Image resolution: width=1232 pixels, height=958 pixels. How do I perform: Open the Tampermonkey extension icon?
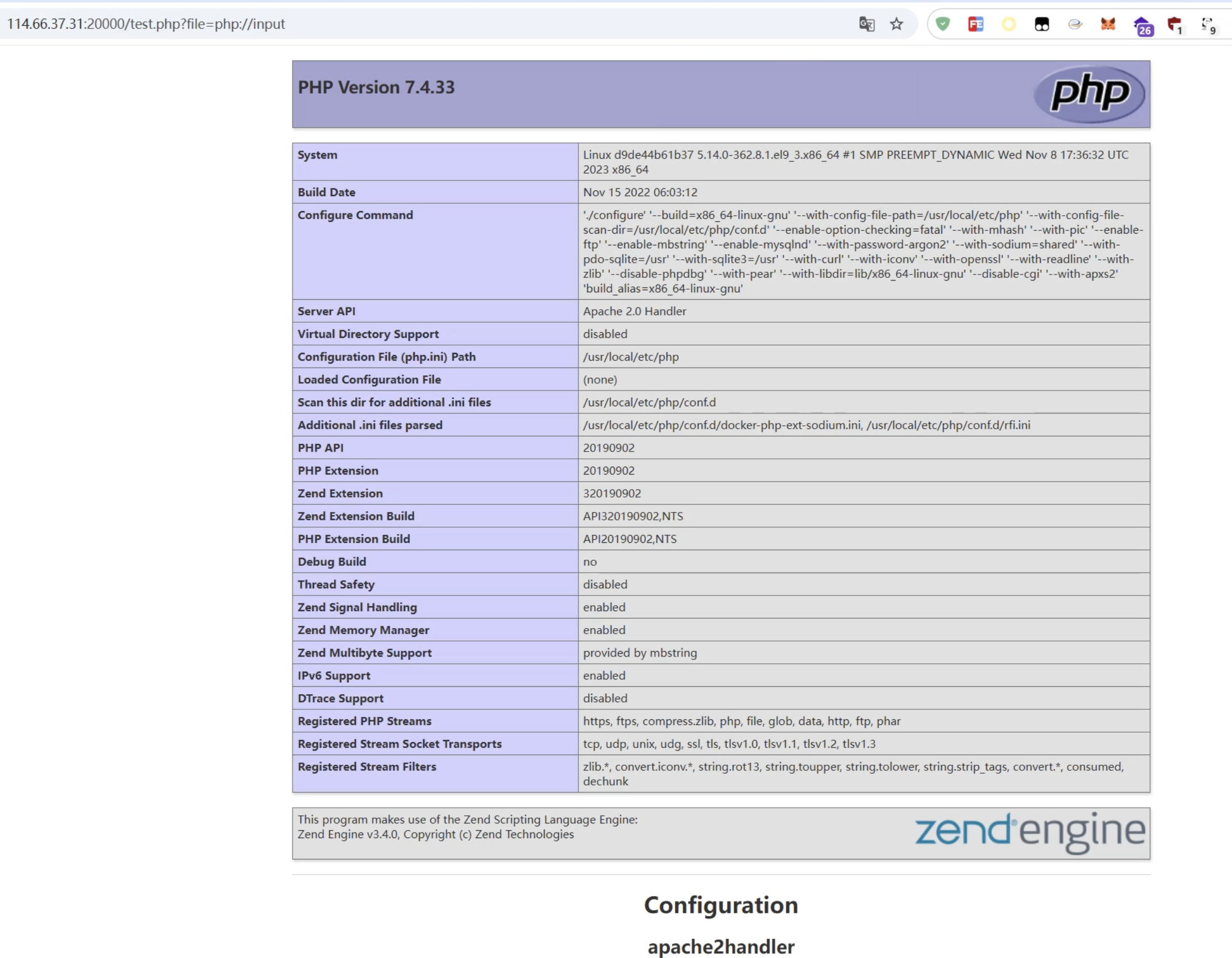(x=1042, y=24)
